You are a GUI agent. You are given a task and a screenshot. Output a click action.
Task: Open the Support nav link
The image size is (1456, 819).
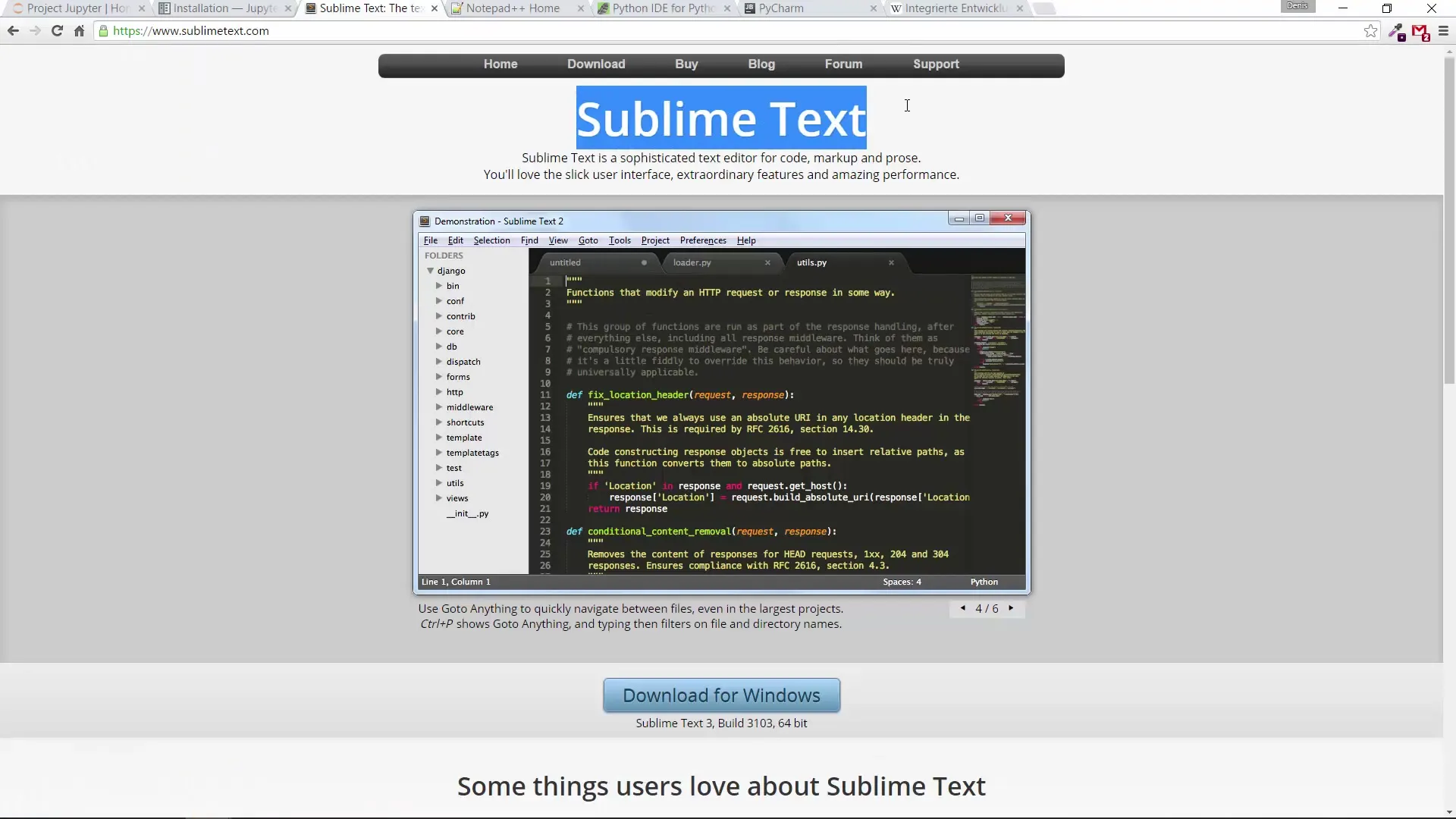(936, 64)
